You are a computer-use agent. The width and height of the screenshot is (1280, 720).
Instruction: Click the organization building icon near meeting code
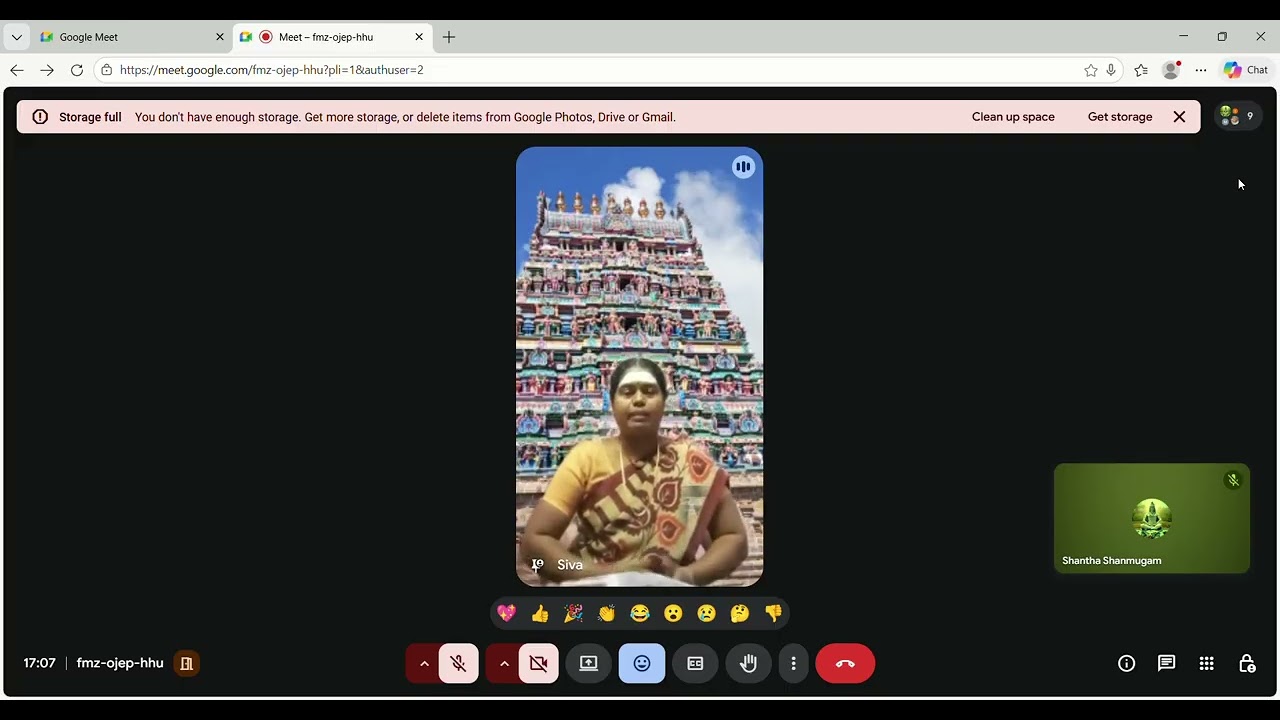pos(186,663)
